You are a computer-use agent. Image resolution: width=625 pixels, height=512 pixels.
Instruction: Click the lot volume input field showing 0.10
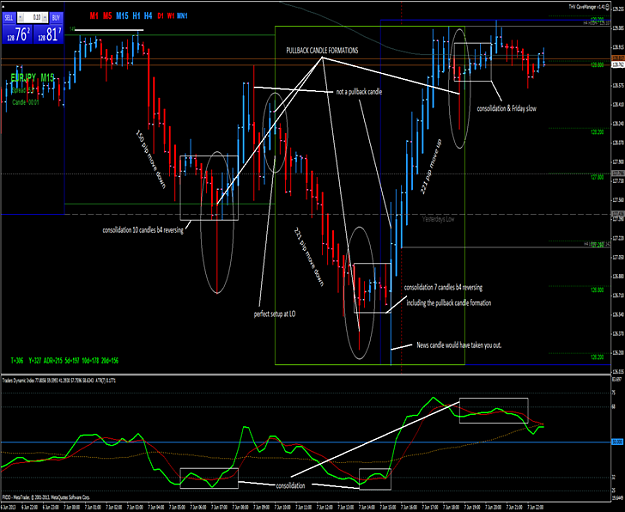pos(32,18)
